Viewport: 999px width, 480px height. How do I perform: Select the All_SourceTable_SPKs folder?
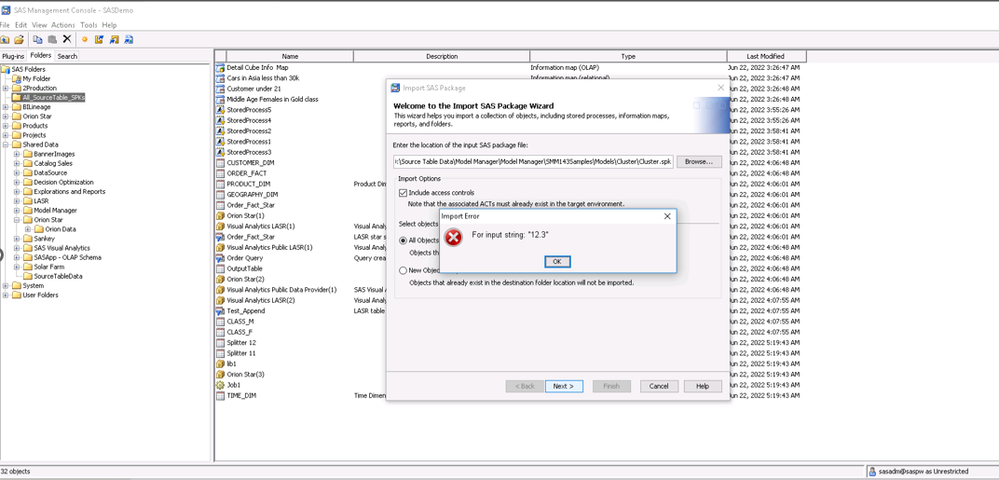click(x=54, y=98)
